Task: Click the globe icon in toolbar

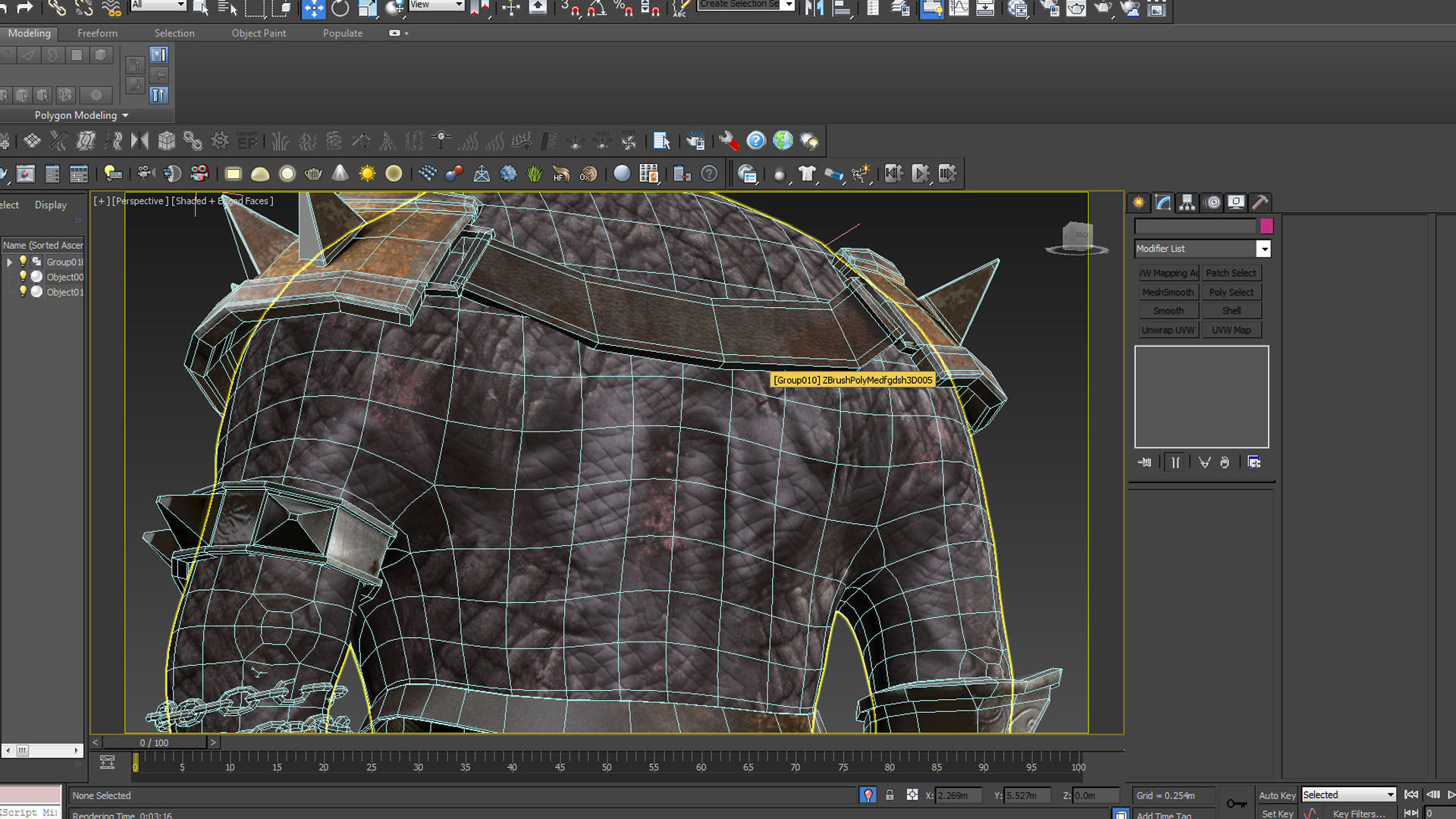Action: pos(783,141)
